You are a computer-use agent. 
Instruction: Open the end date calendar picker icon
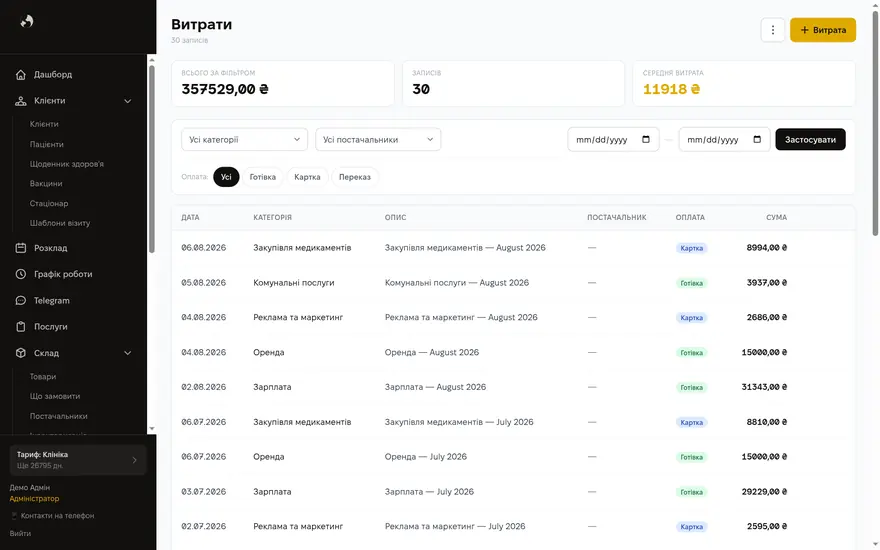757,140
